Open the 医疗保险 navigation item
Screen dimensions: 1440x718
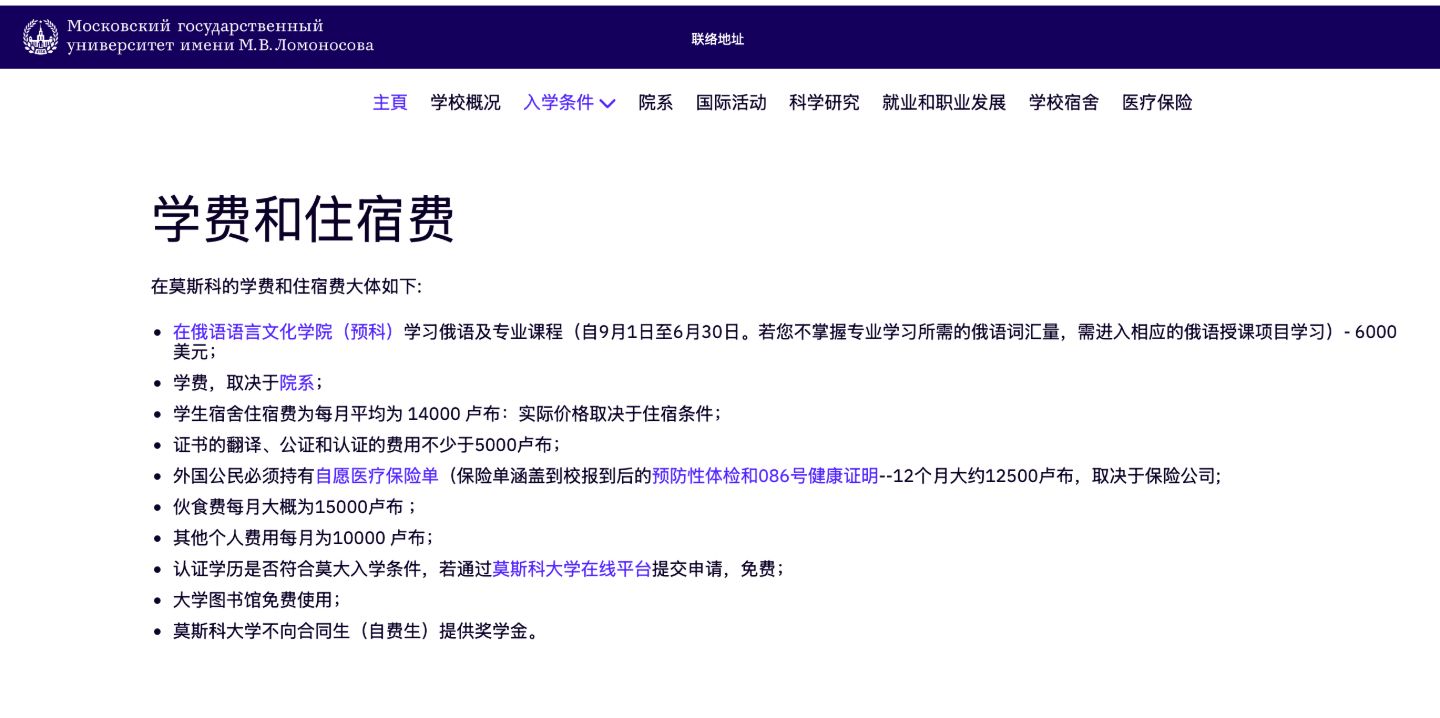[x=1156, y=102]
